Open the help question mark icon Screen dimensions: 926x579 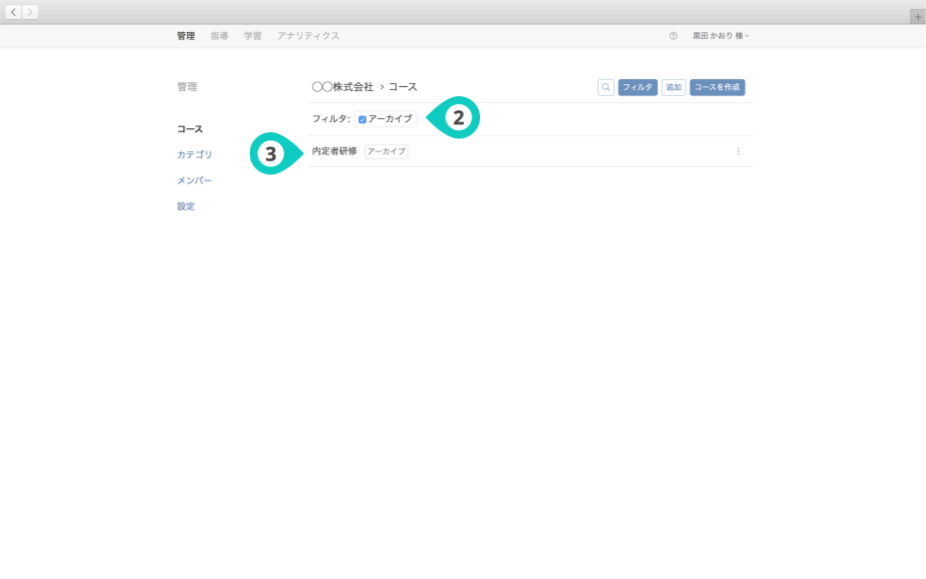673,36
